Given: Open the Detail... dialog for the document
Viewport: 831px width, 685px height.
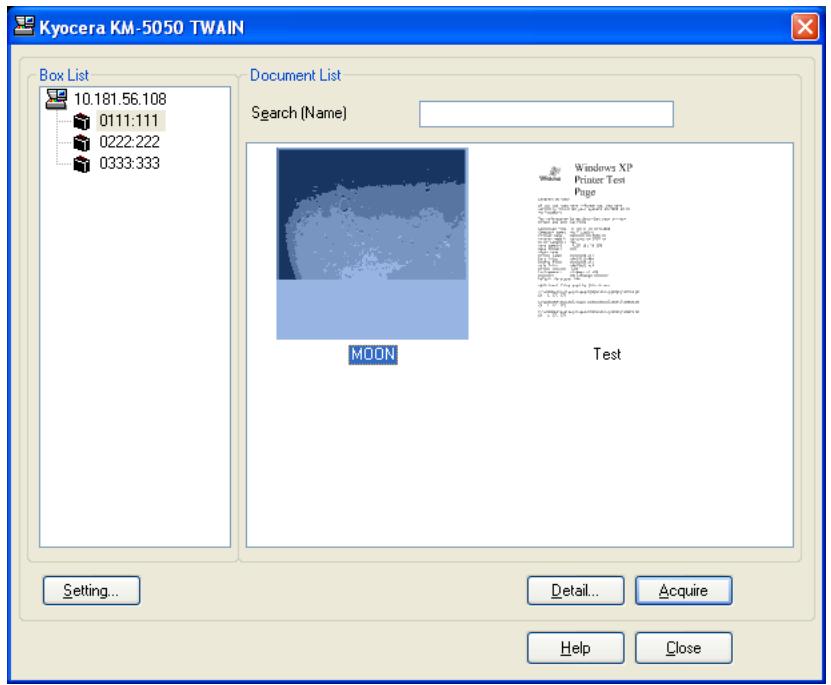Looking at the screenshot, I should click(576, 590).
